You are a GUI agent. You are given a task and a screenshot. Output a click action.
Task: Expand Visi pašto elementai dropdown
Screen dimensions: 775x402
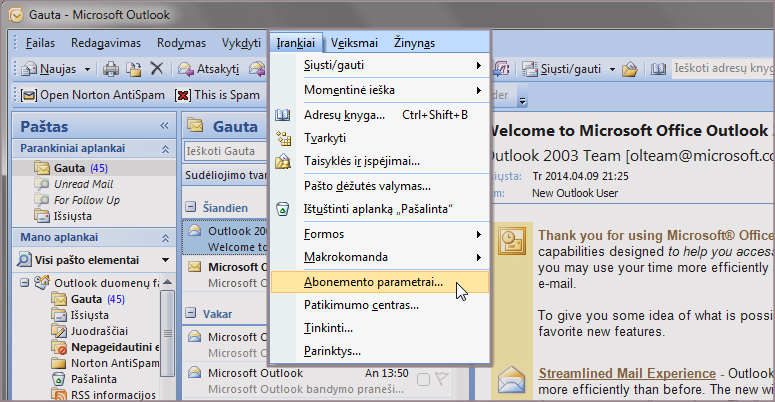coord(163,260)
